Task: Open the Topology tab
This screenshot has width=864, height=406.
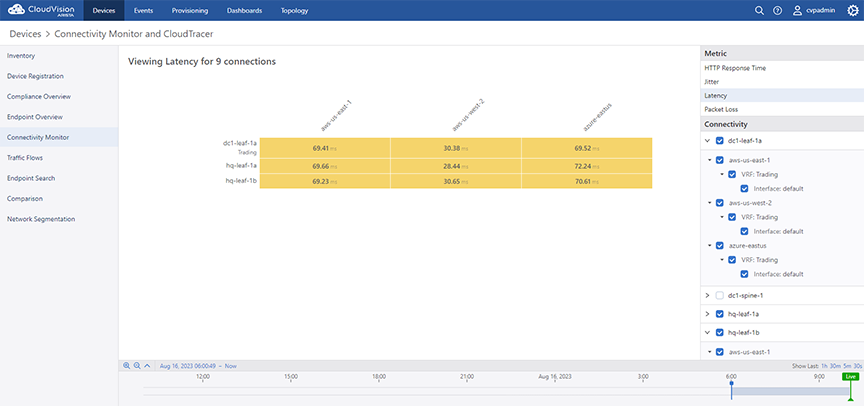Action: click(294, 10)
